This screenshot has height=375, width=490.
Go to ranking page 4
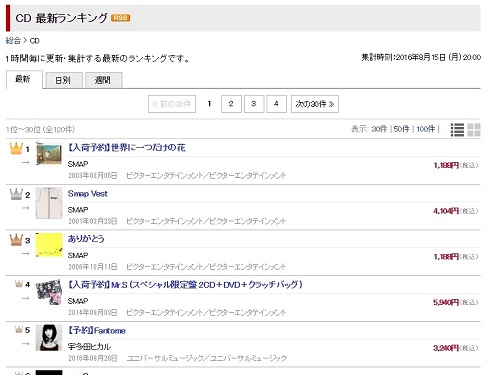[x=276, y=104]
